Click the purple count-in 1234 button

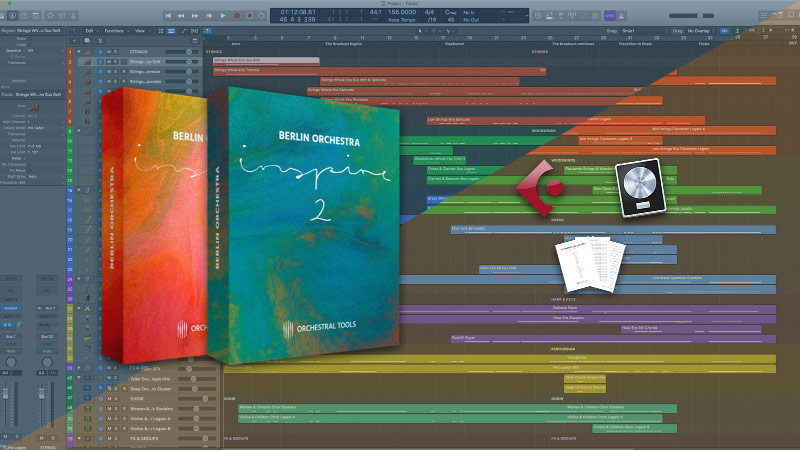coord(610,16)
